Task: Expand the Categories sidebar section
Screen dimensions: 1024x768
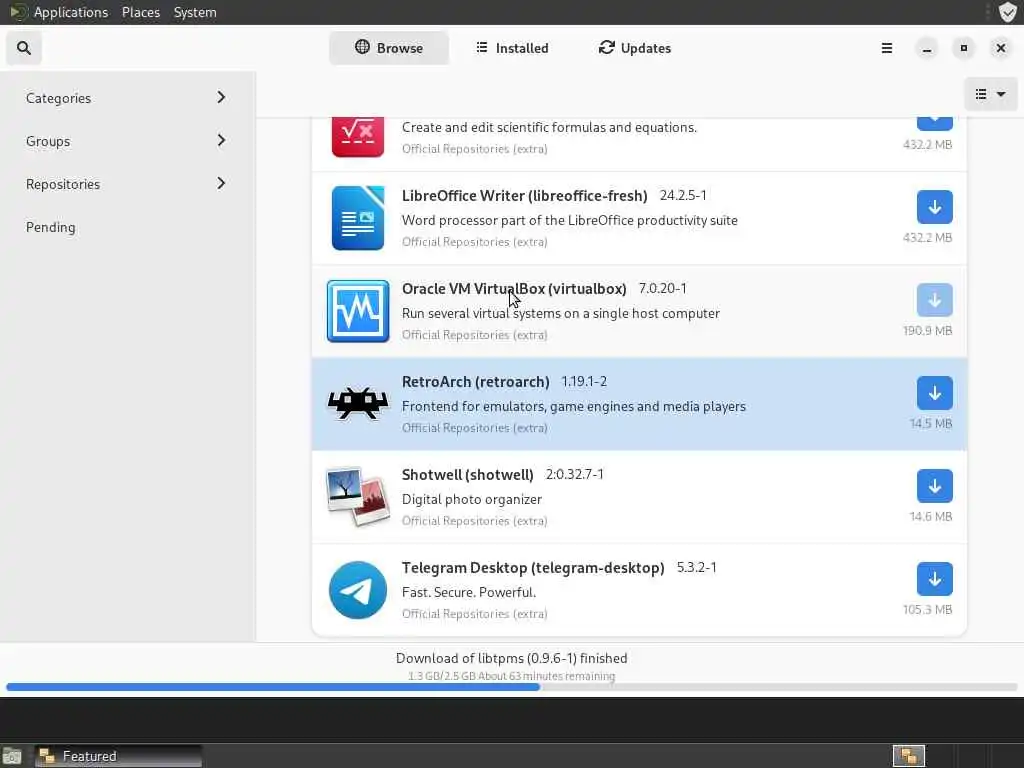Action: (x=127, y=98)
